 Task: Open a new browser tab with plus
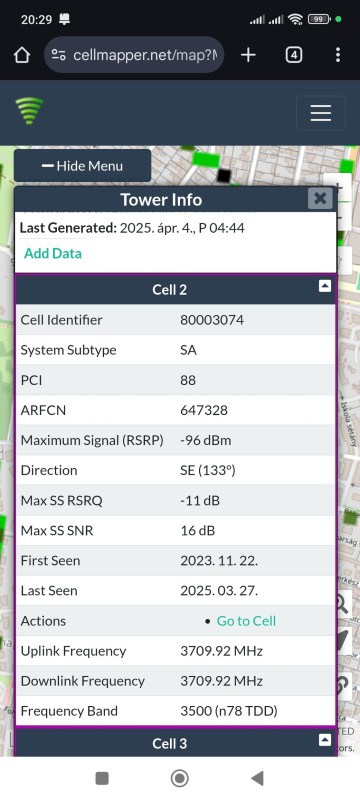coord(248,55)
